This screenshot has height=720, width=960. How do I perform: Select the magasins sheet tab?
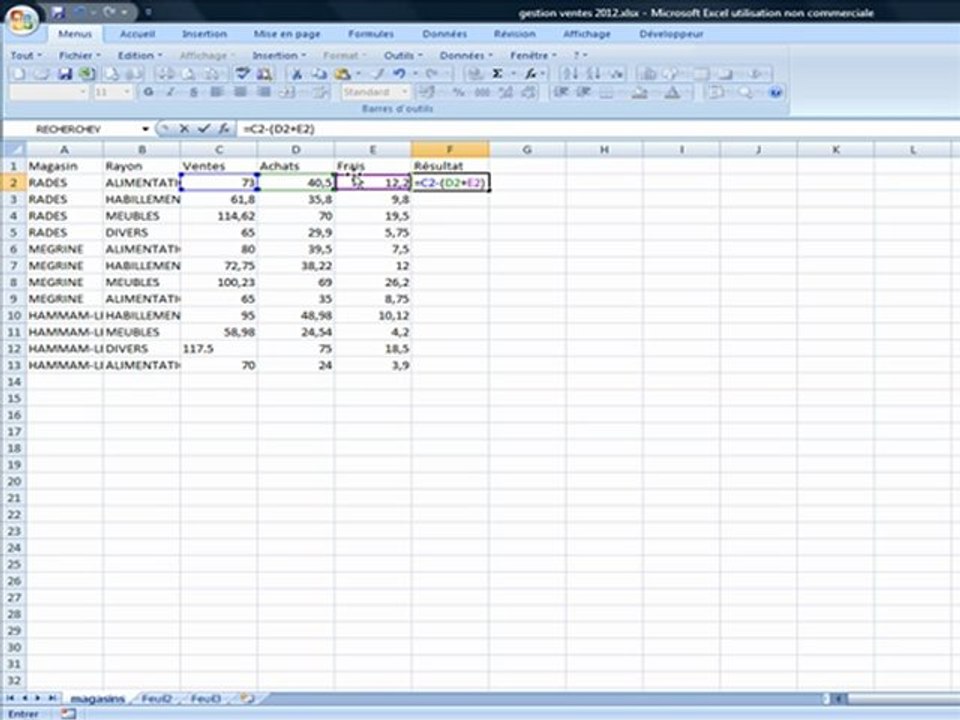[97, 699]
